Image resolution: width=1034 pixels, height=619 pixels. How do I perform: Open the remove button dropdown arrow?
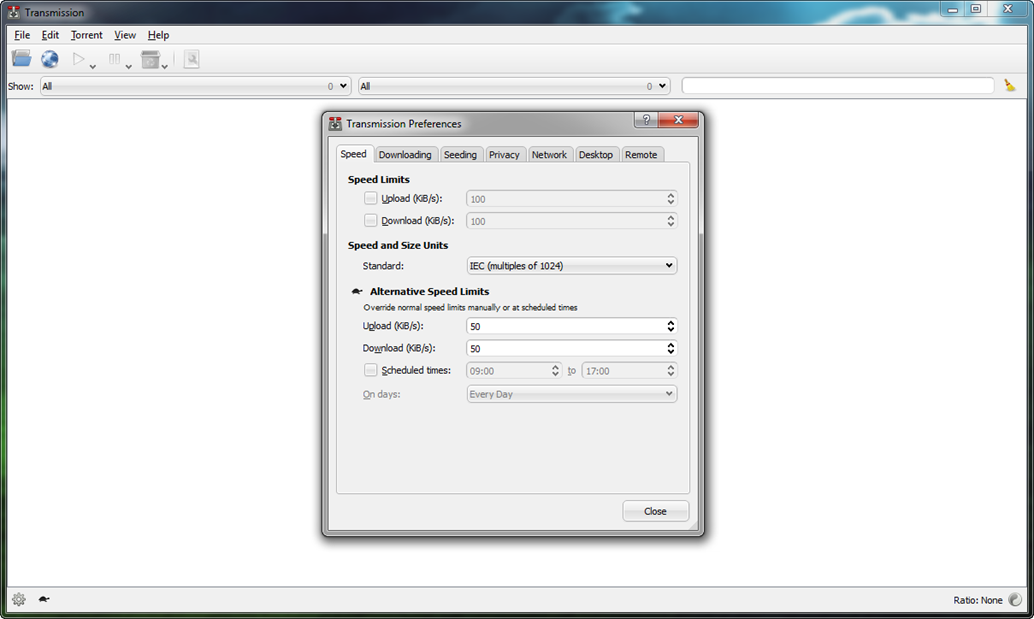[x=165, y=66]
